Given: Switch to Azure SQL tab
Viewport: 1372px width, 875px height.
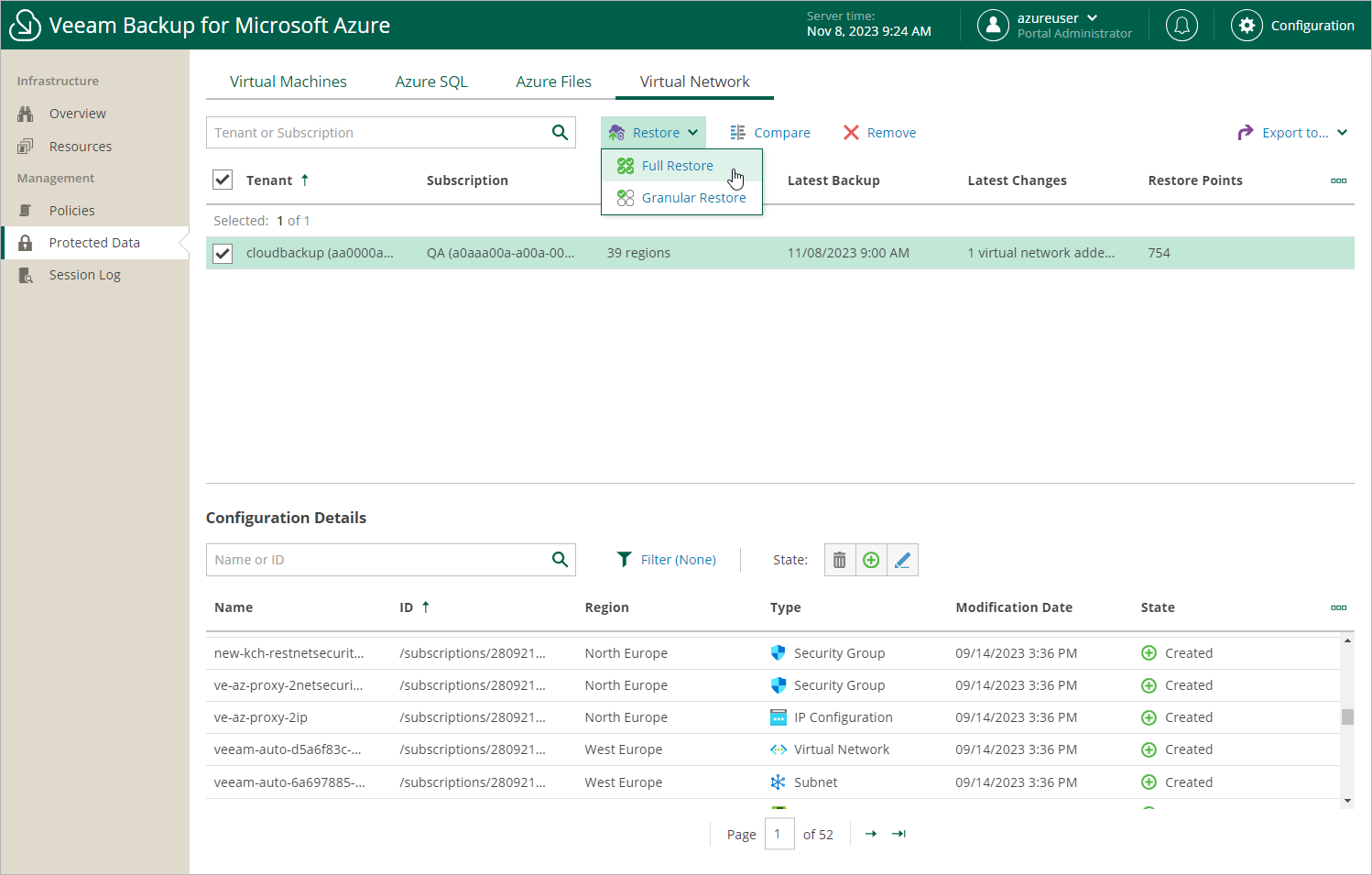Looking at the screenshot, I should pyautogui.click(x=431, y=82).
